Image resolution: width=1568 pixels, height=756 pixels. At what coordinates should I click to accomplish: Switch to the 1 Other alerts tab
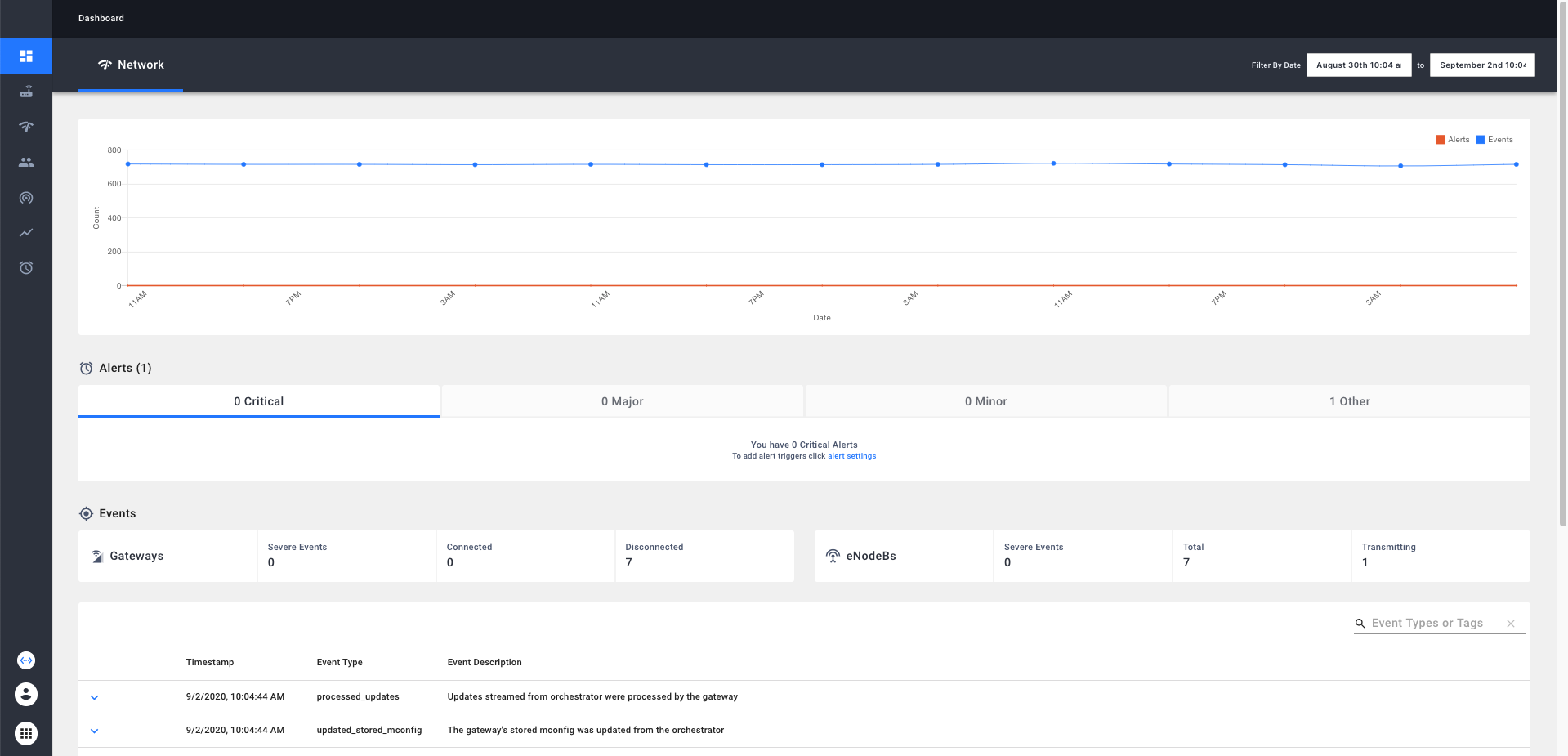click(1349, 401)
